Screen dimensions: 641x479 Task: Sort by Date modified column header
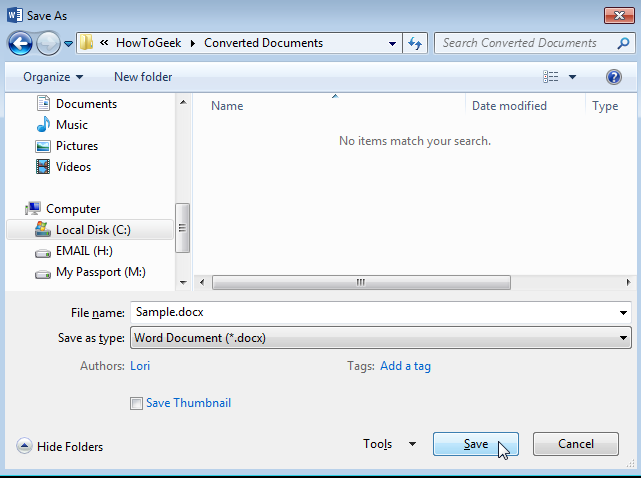(509, 106)
